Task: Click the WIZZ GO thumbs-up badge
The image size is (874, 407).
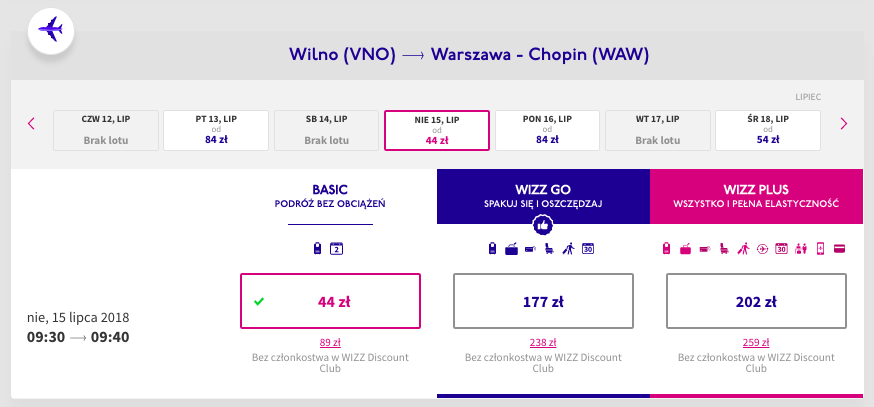Action: point(542,225)
